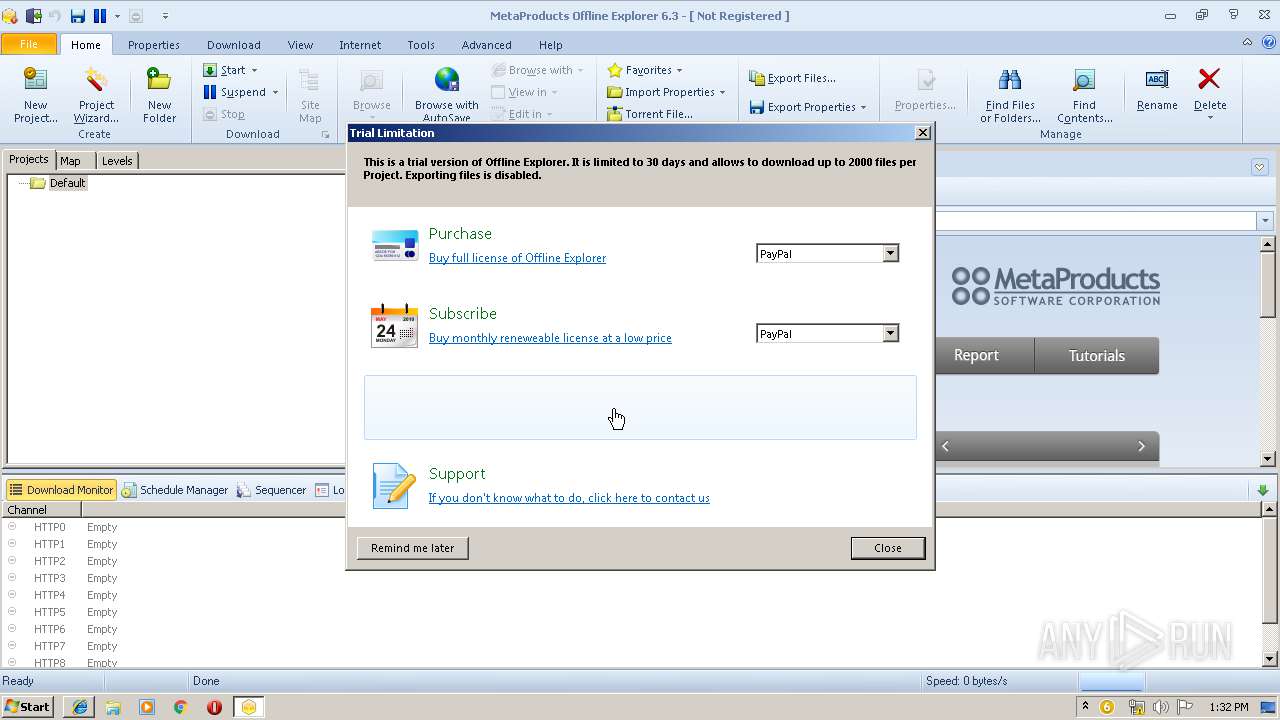The width and height of the screenshot is (1280, 720).
Task: Open the address bar dropdown arrow
Action: [x=1265, y=221]
